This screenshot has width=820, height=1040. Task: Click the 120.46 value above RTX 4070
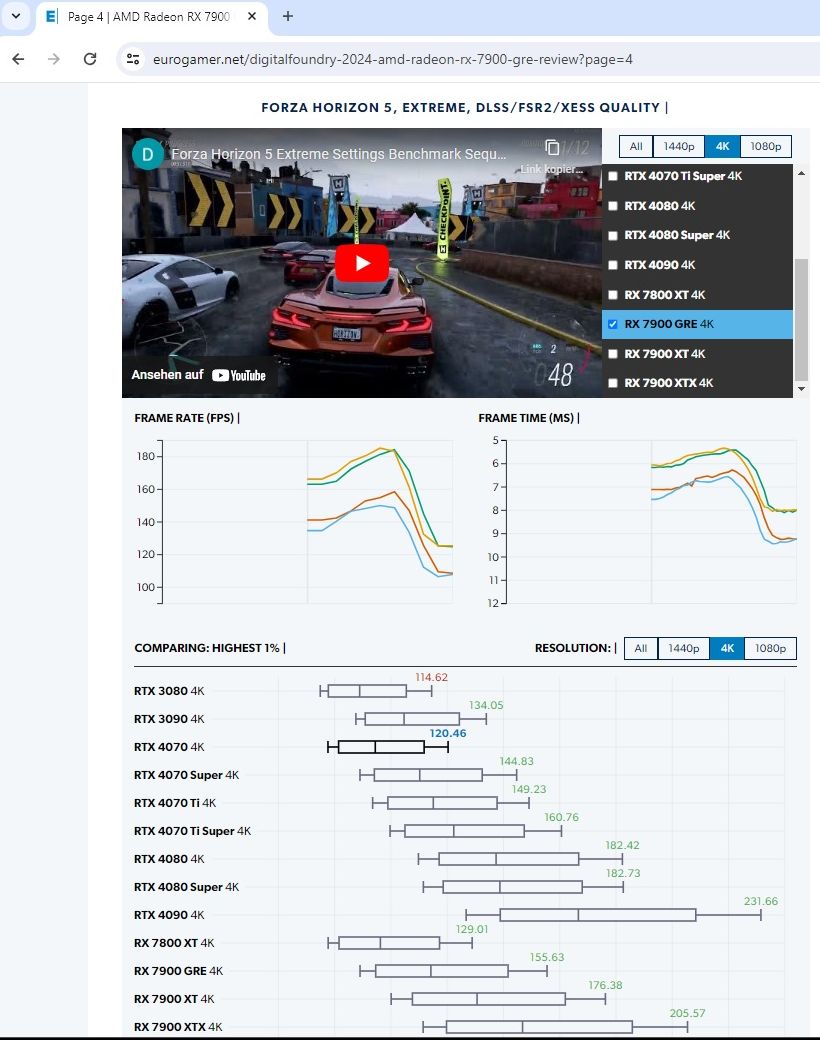point(448,734)
